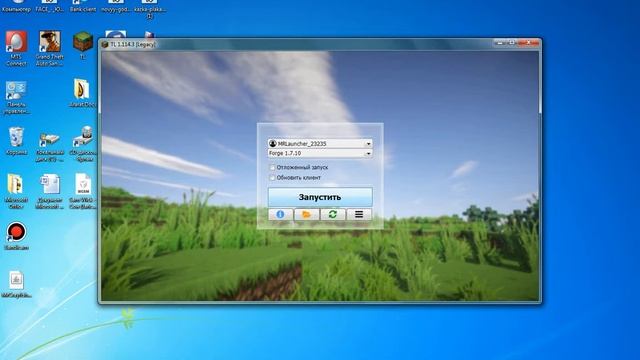Click the account avatar icon beside MRLauncher_23235
This screenshot has width=640, height=360.
(x=273, y=144)
